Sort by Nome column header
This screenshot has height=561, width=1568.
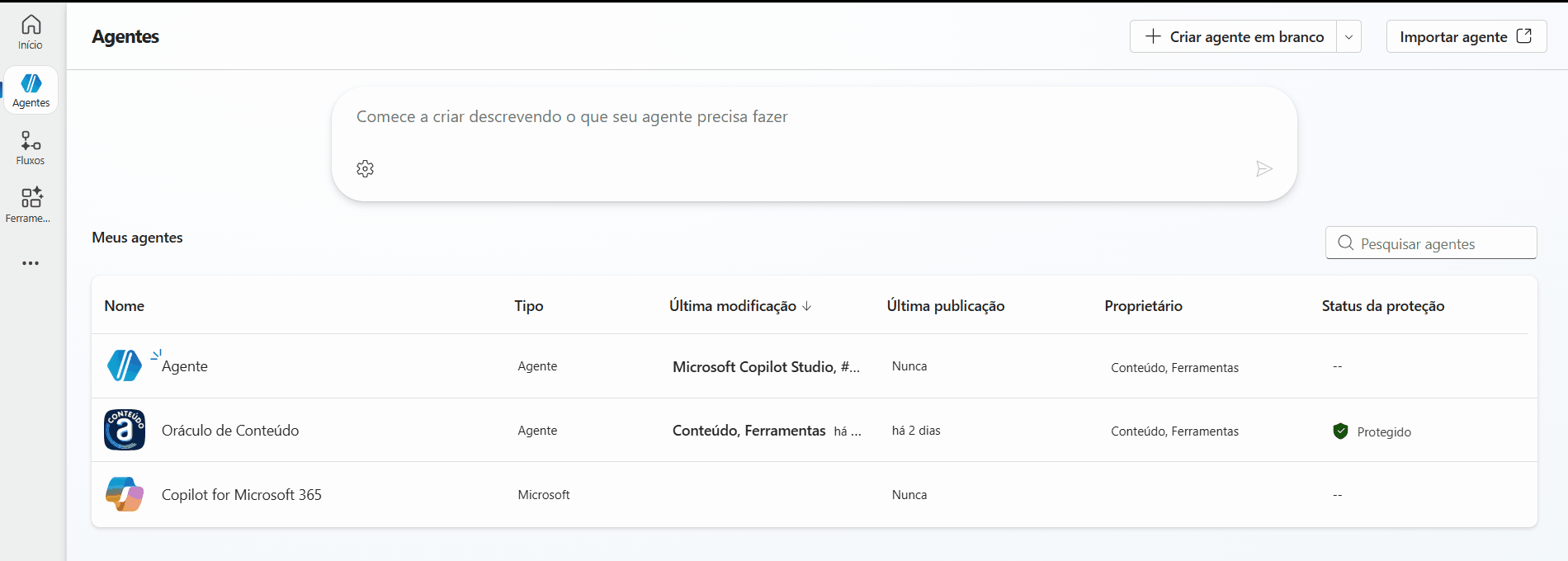click(125, 306)
